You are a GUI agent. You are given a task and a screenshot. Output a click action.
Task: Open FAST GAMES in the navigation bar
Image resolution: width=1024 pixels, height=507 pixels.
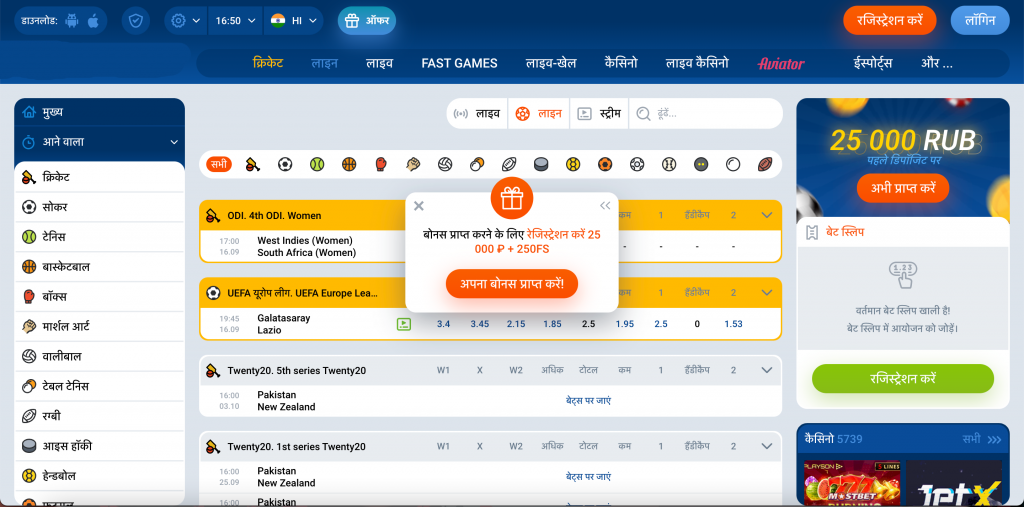[x=459, y=63]
